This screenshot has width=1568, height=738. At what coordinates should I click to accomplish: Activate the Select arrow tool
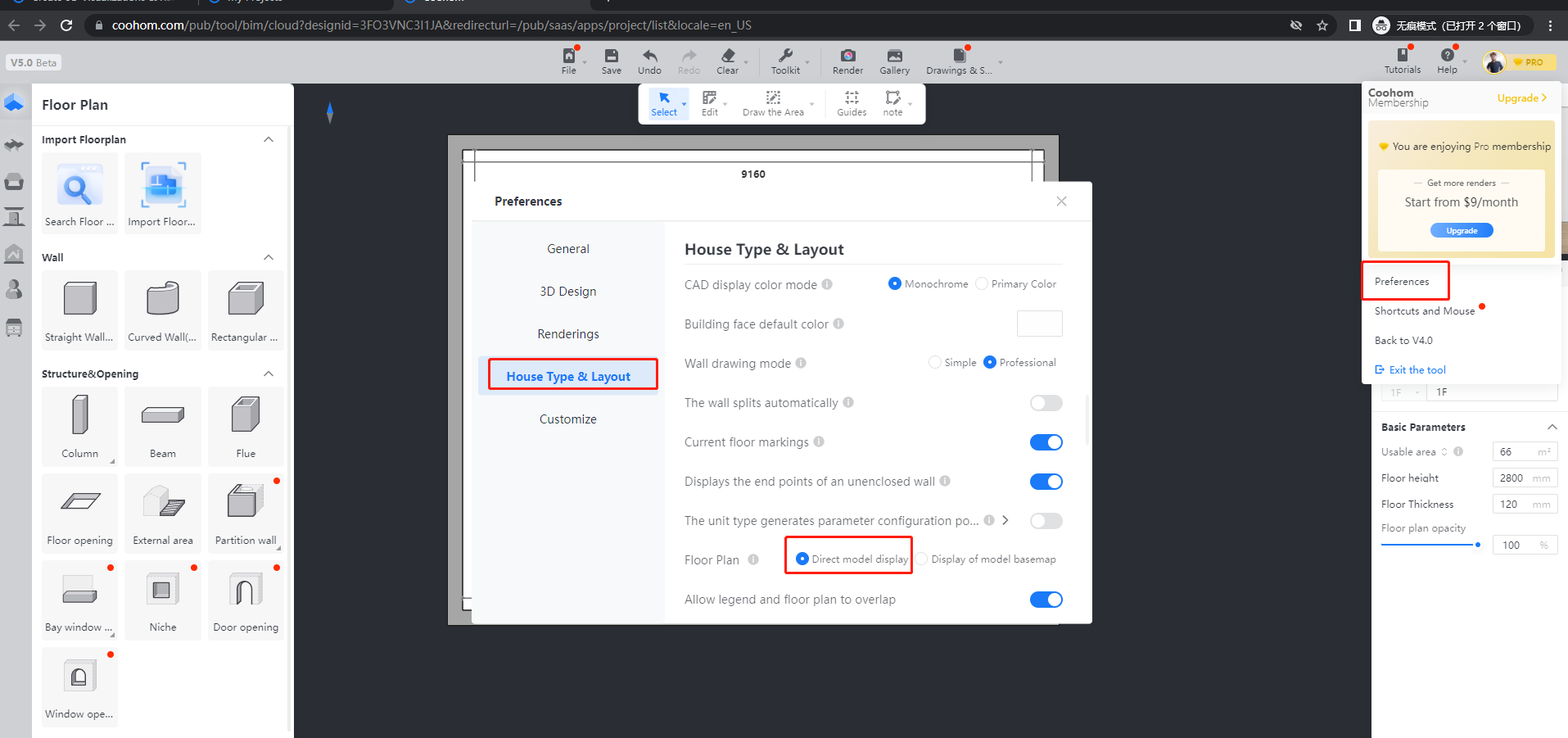click(664, 103)
